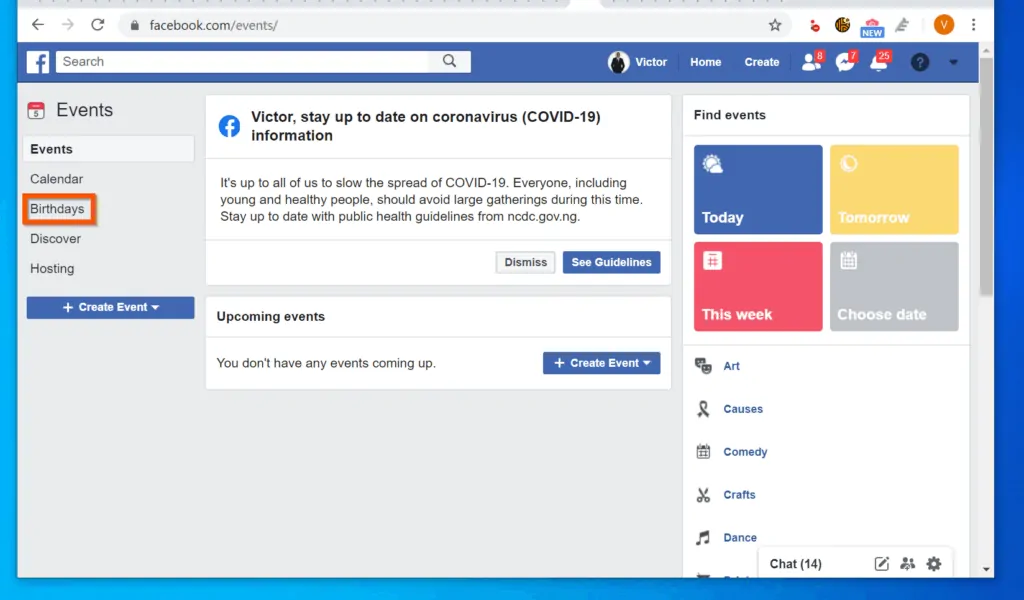Open Chrome profile avatar V
The image size is (1024, 600).
click(944, 25)
